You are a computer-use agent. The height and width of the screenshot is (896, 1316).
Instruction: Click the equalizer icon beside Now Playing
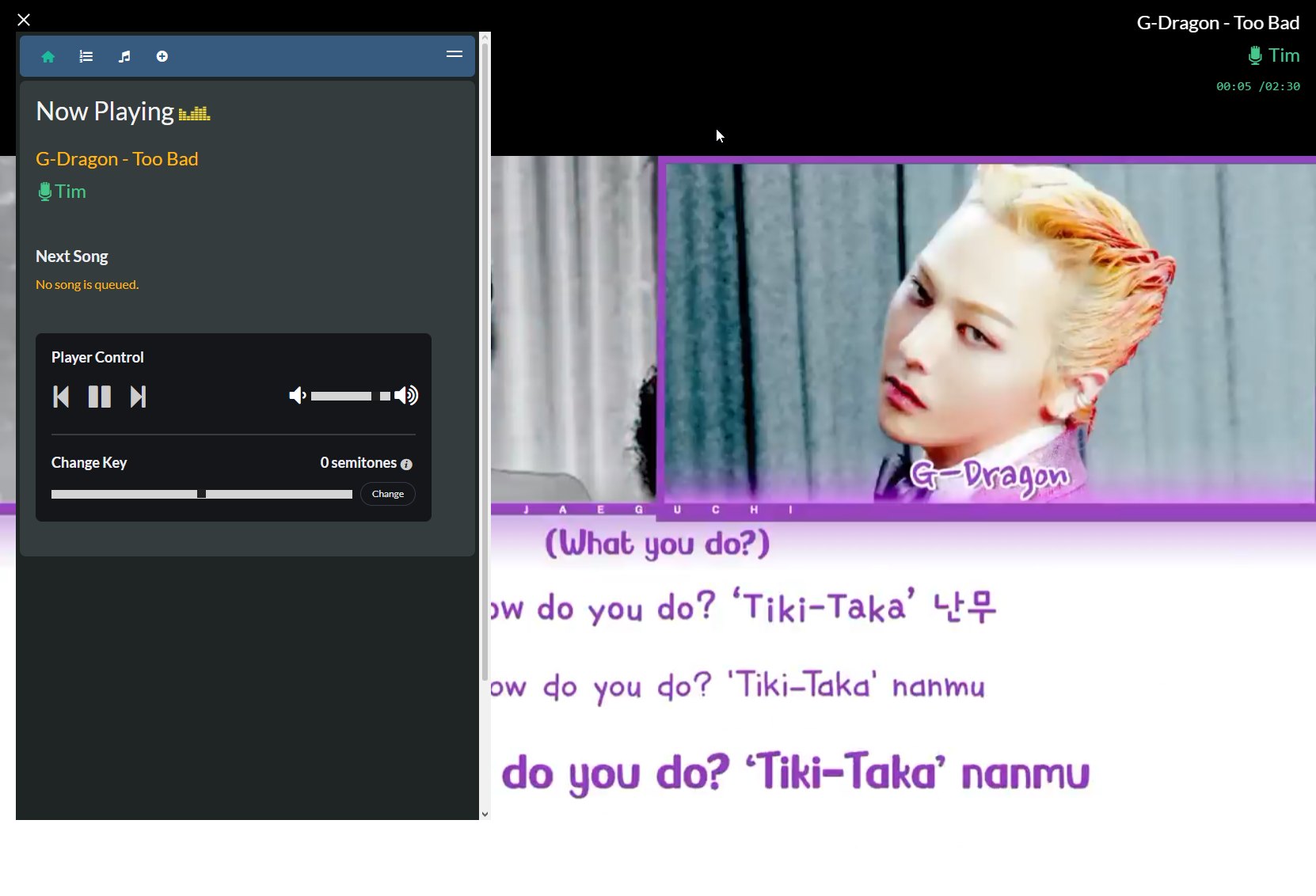click(x=195, y=114)
